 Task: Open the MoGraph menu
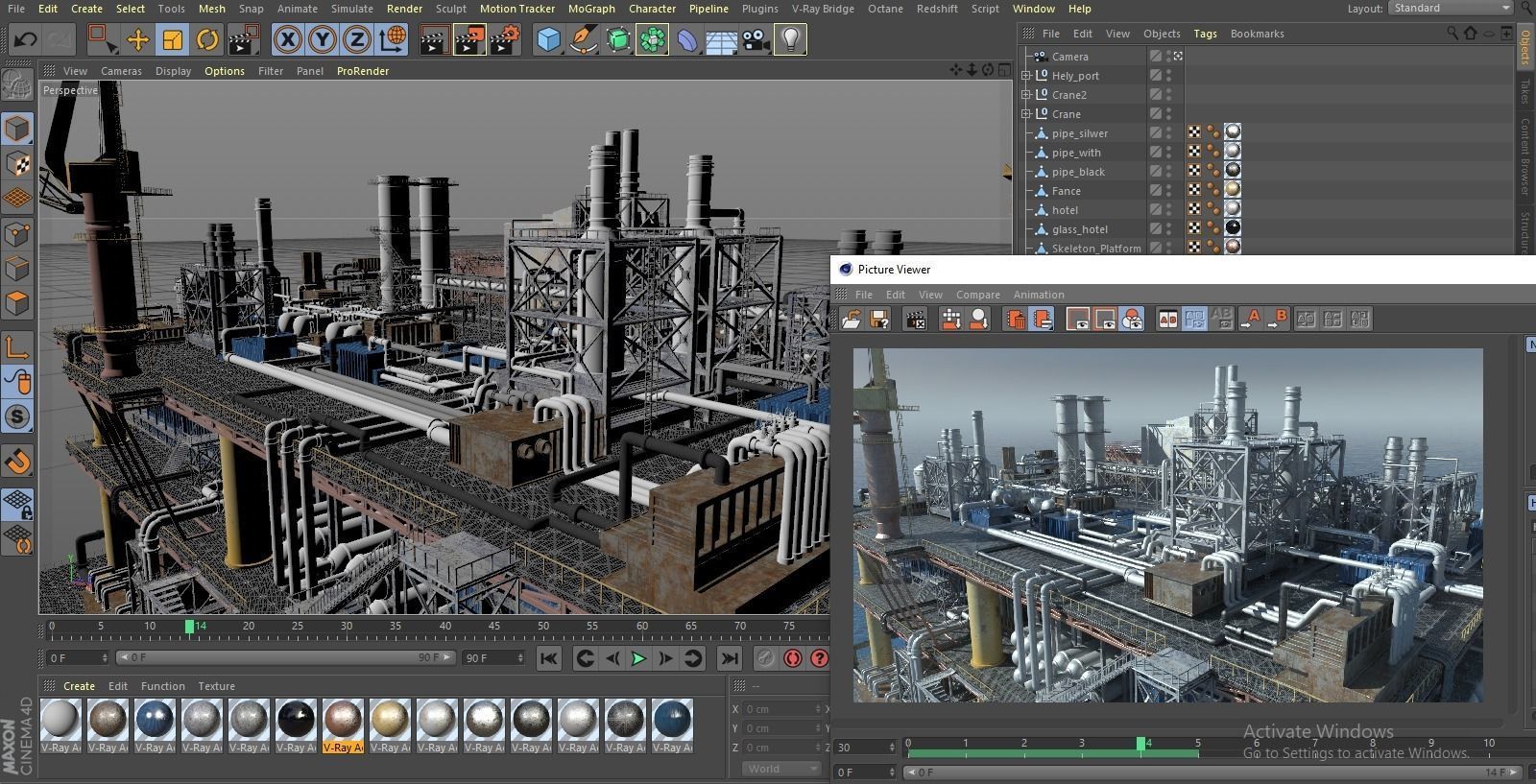[591, 9]
